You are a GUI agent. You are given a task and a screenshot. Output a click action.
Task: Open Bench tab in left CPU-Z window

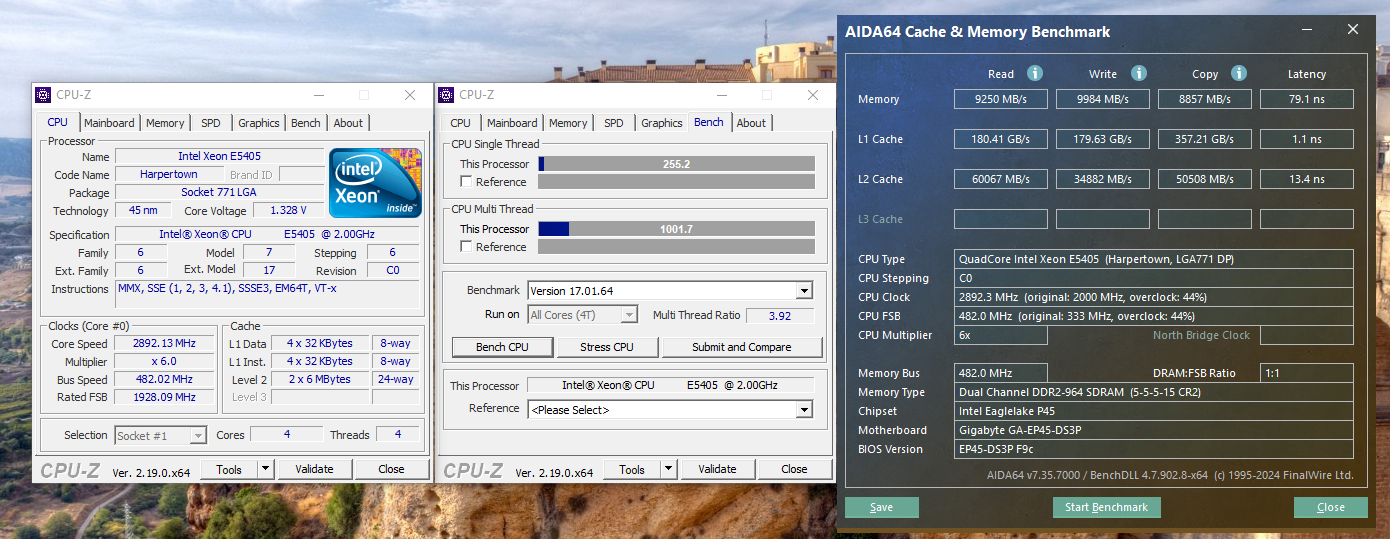click(x=306, y=123)
